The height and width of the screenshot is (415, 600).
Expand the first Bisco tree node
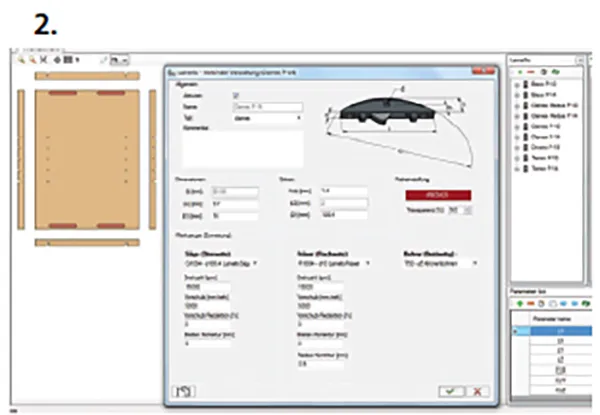pos(515,83)
